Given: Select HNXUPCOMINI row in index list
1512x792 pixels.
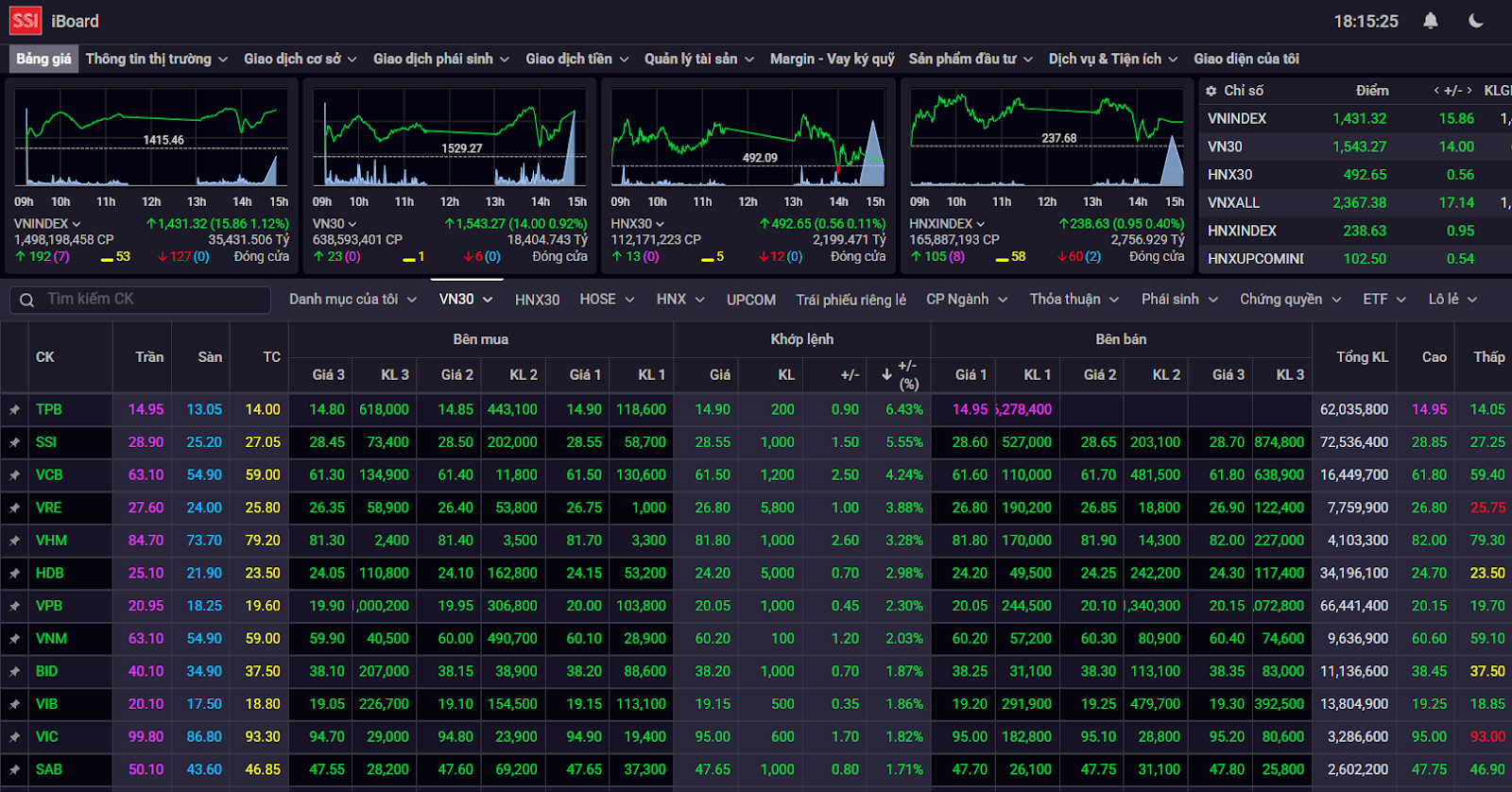Looking at the screenshot, I should [1356, 259].
